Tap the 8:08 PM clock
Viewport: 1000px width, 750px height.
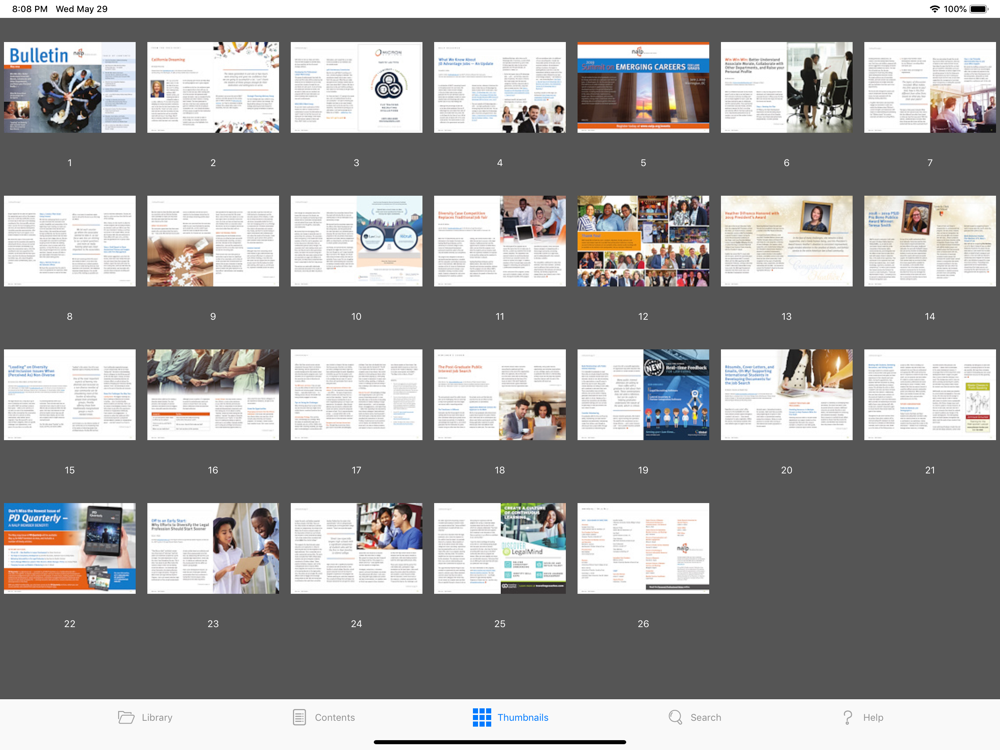pos(29,9)
